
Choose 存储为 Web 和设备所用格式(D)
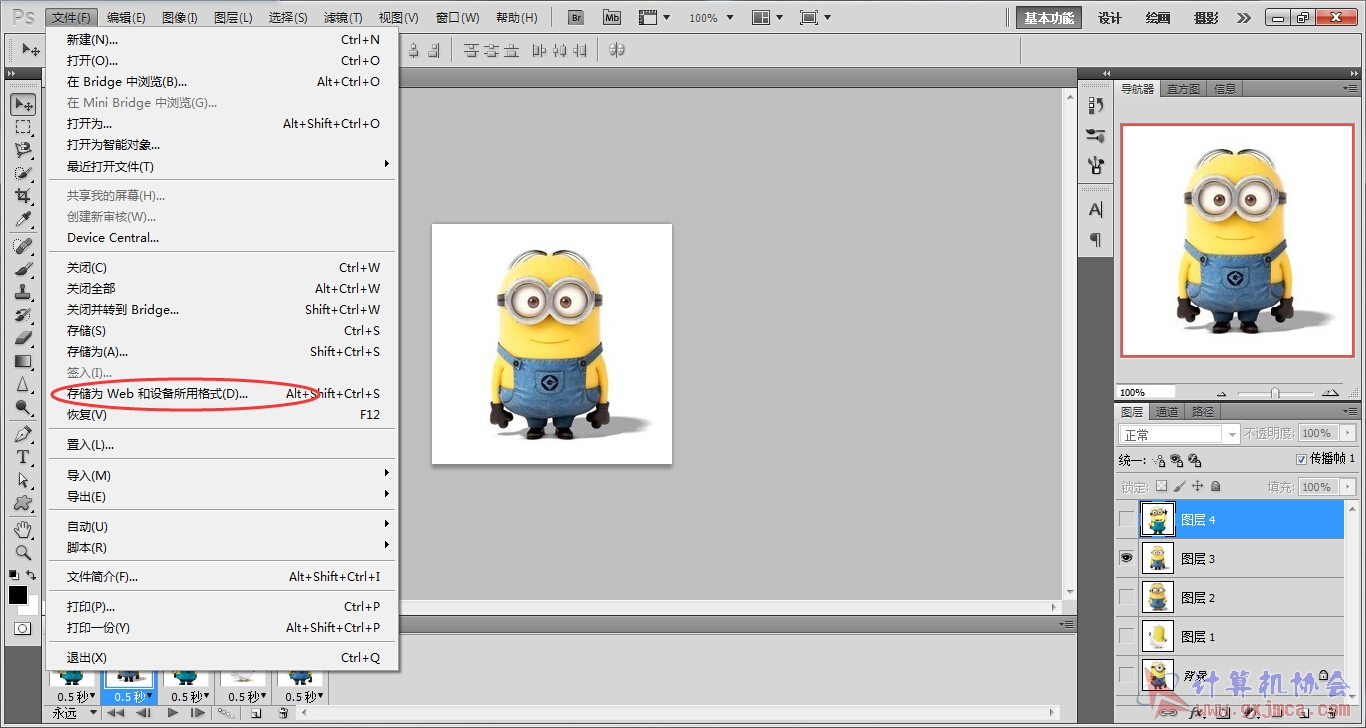point(223,393)
